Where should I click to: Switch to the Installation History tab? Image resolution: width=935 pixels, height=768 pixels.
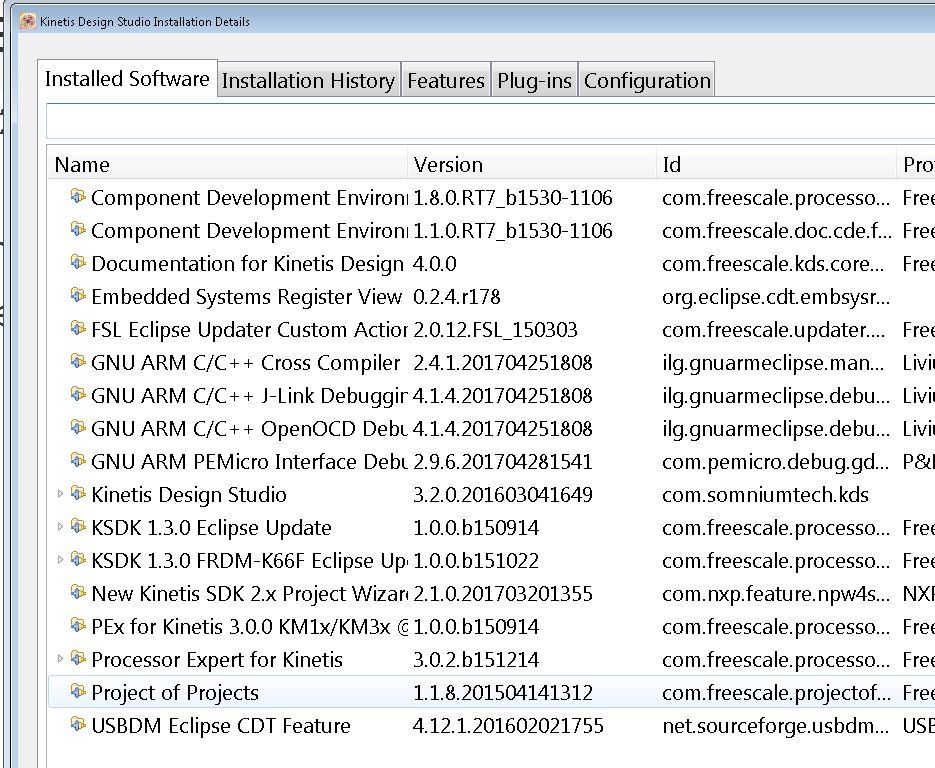tap(308, 80)
